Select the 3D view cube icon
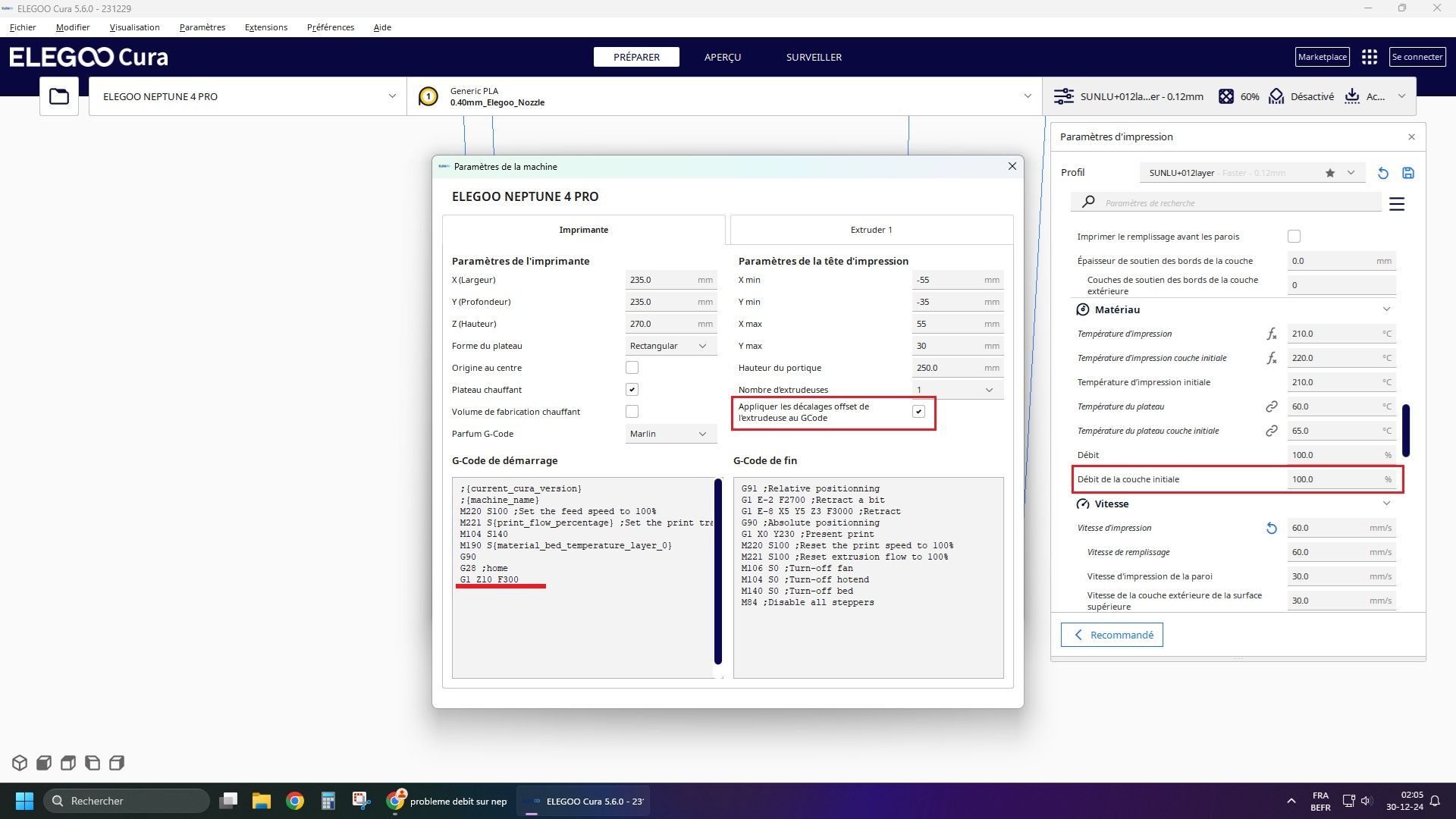This screenshot has width=1456, height=819. [20, 763]
